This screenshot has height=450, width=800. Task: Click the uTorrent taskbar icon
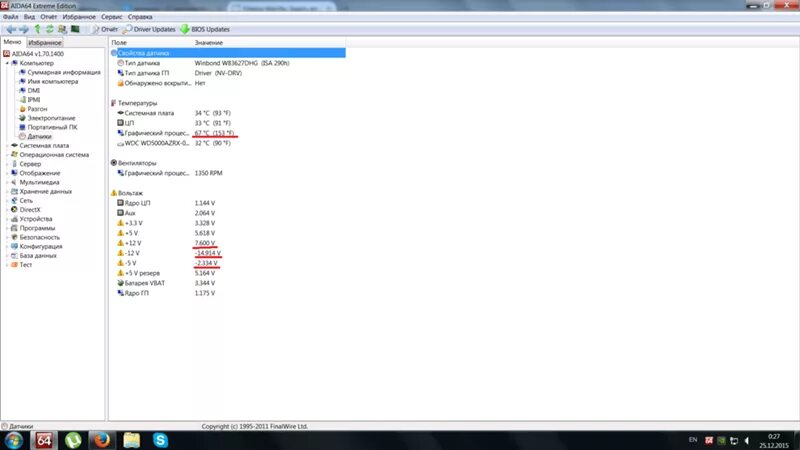click(73, 440)
